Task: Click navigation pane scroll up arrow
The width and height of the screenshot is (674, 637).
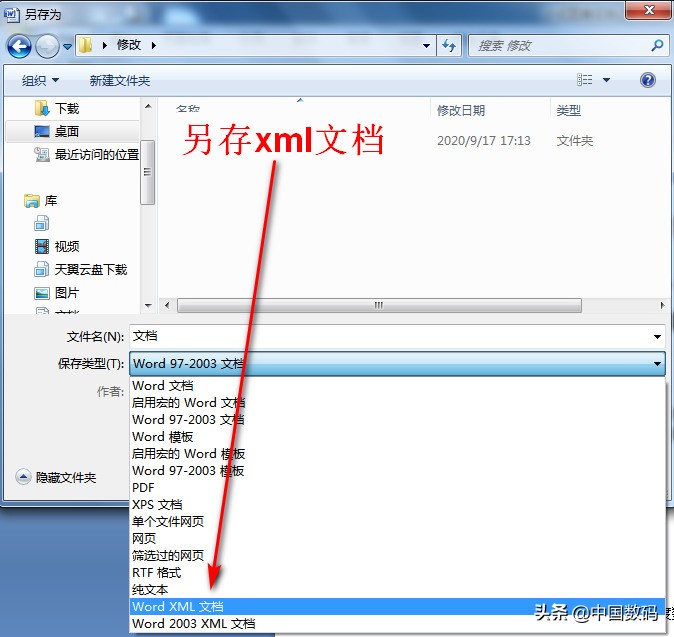Action: 148,106
